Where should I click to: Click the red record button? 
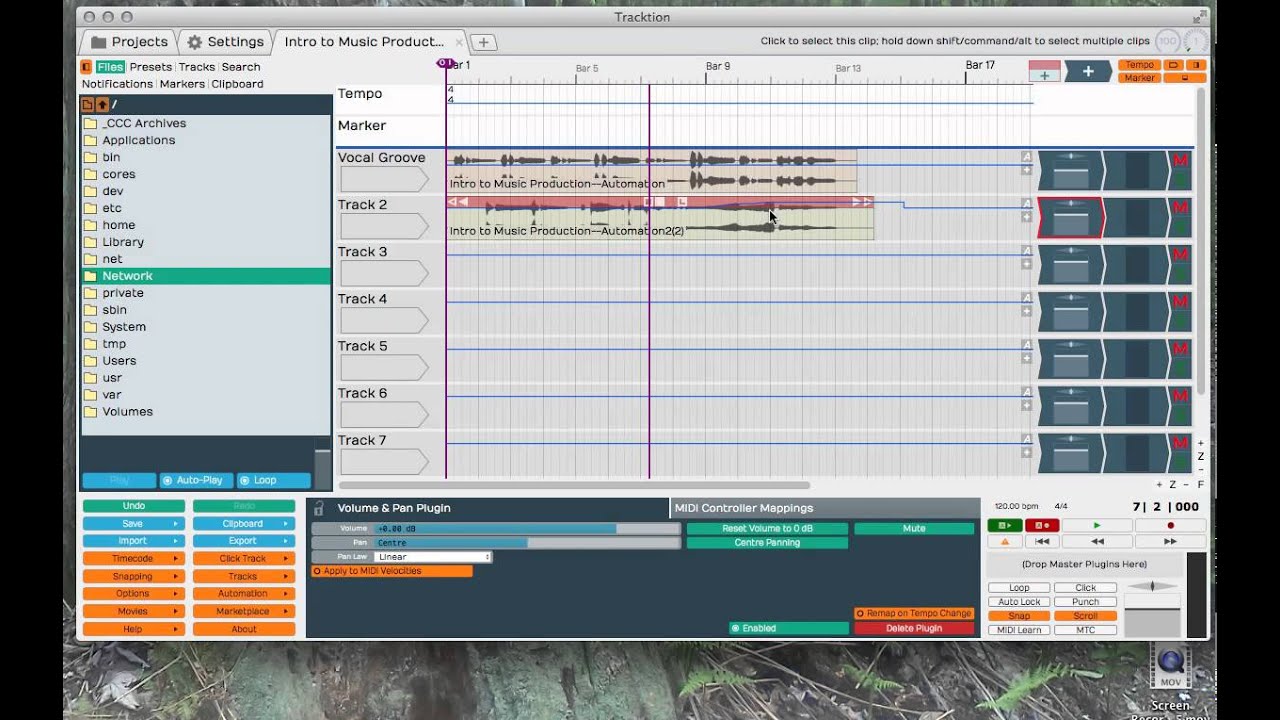[x=1170, y=525]
